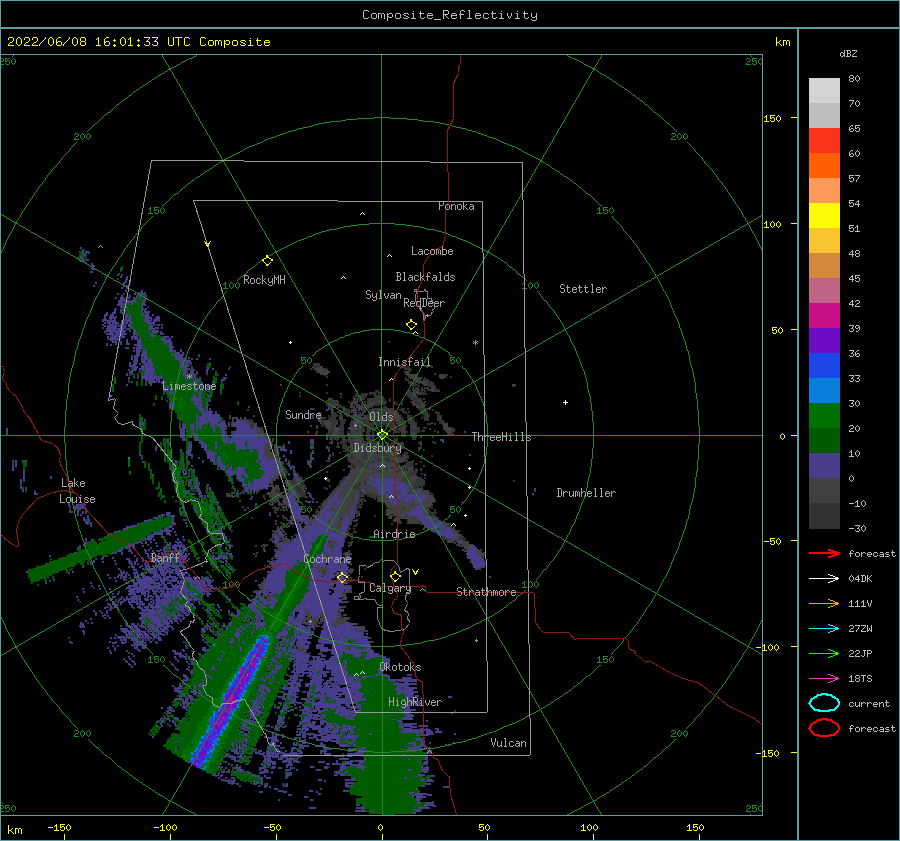The image size is (900, 841).
Task: Click the green 22JP arrow icon
Action: tap(824, 653)
